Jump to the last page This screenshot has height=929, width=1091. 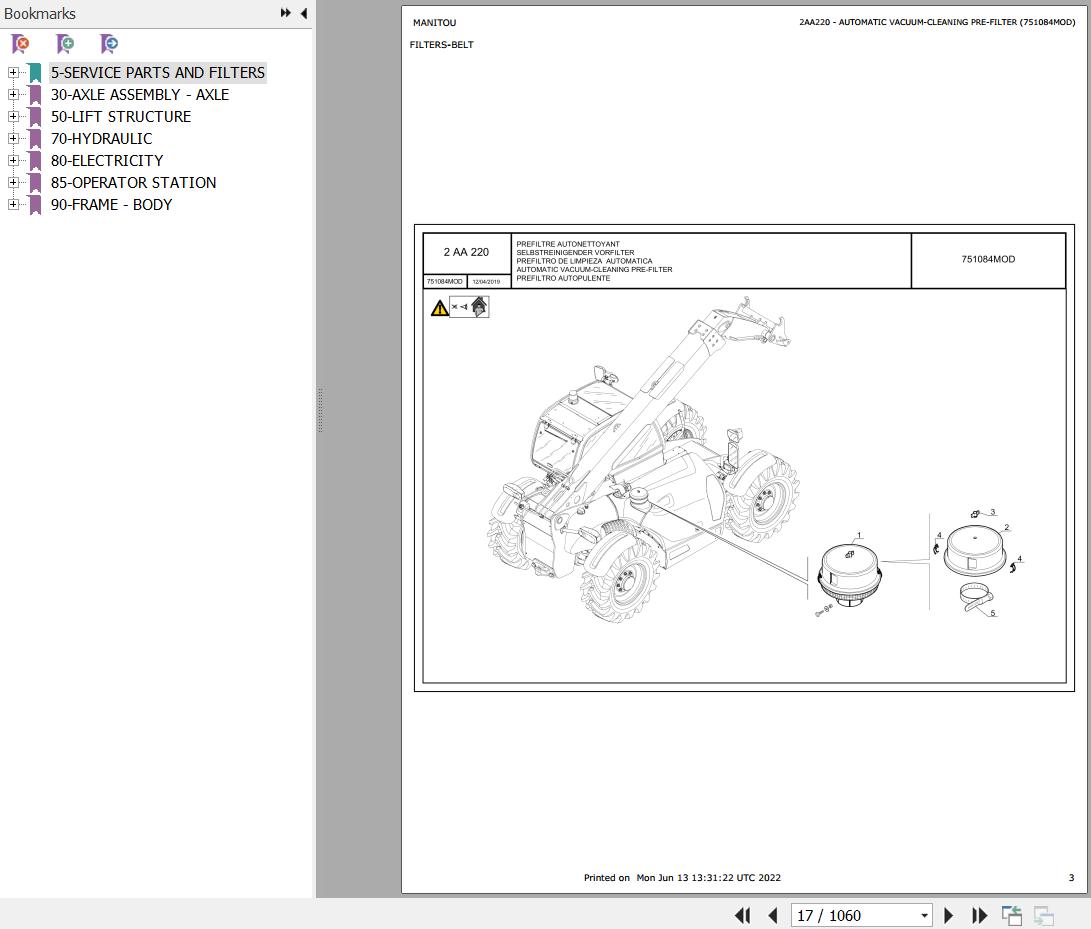(x=979, y=915)
